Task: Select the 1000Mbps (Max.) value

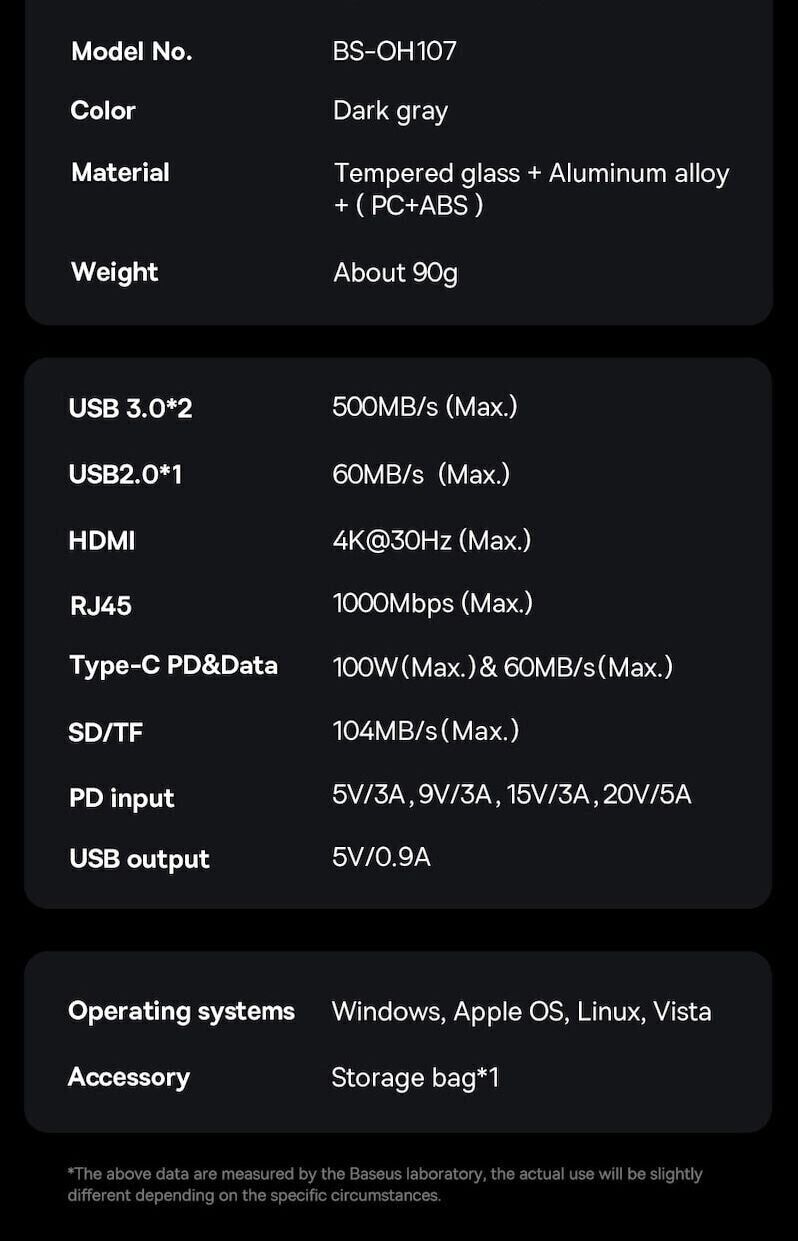Action: click(x=432, y=603)
